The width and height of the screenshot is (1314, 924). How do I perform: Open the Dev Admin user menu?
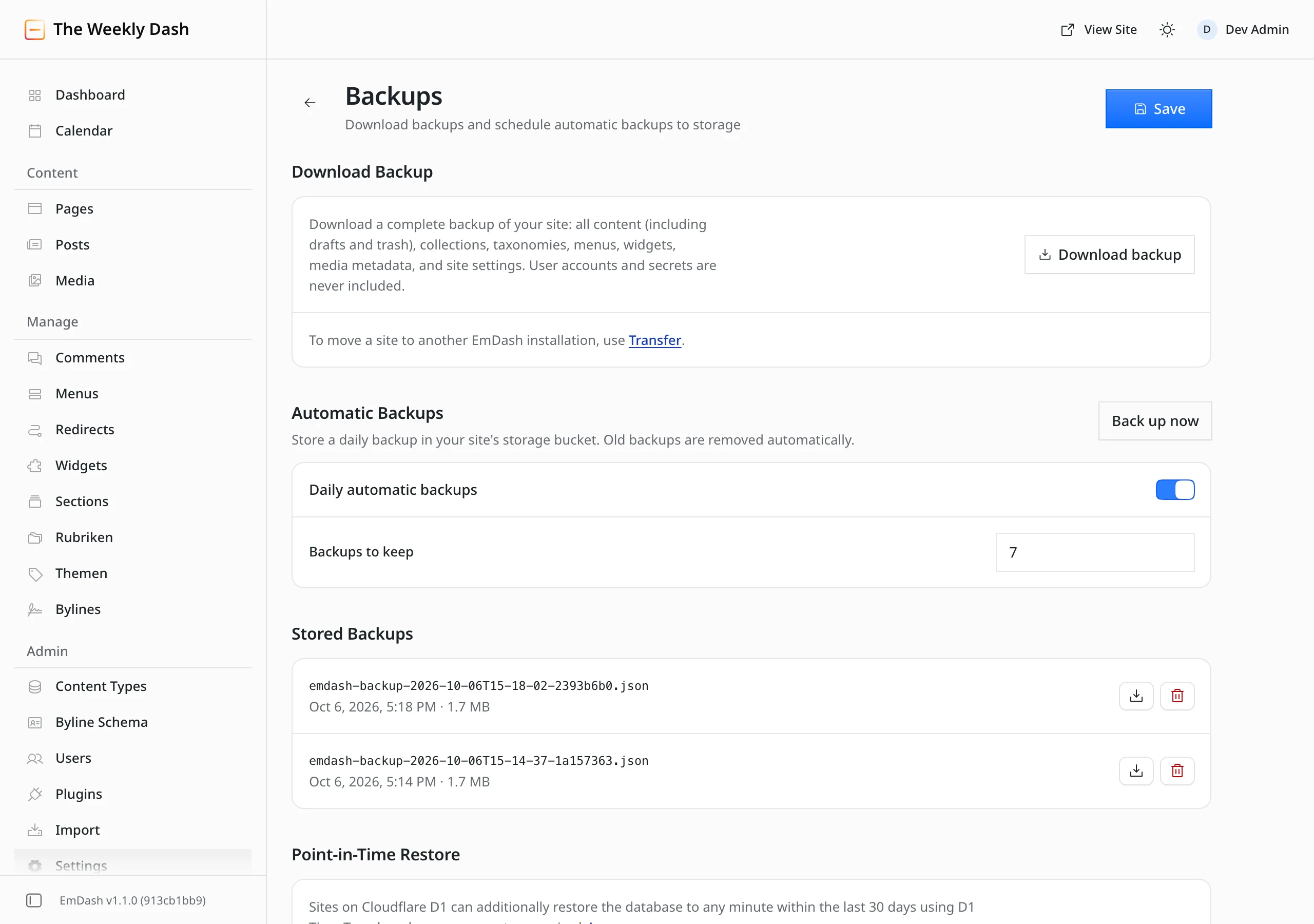pyautogui.click(x=1243, y=30)
